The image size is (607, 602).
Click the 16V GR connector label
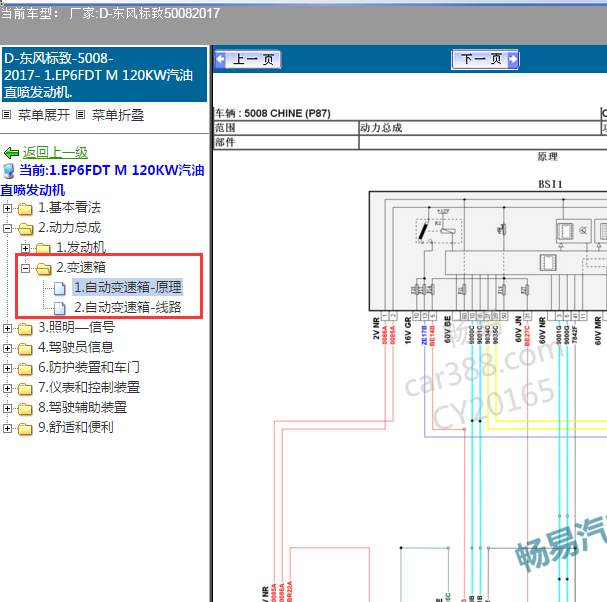pos(408,330)
